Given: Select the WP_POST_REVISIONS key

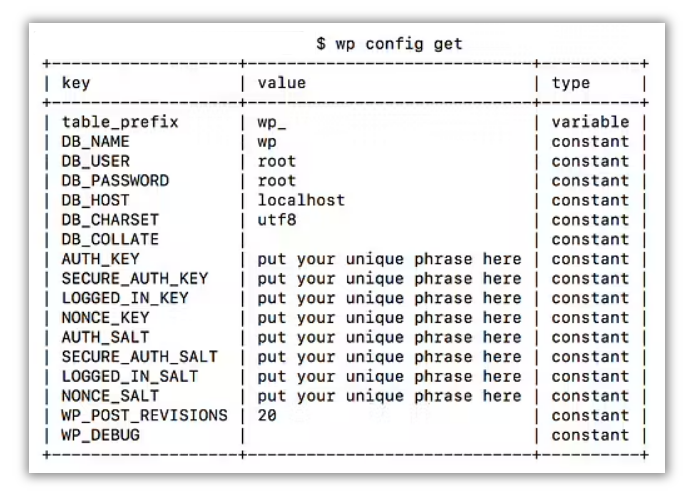Looking at the screenshot, I should [145, 416].
